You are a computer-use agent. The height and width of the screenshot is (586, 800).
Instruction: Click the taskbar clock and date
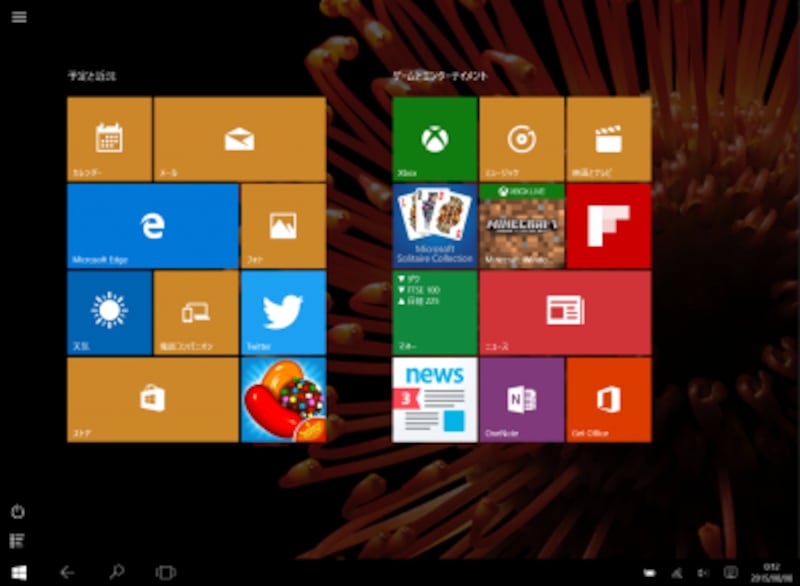pyautogui.click(x=771, y=572)
